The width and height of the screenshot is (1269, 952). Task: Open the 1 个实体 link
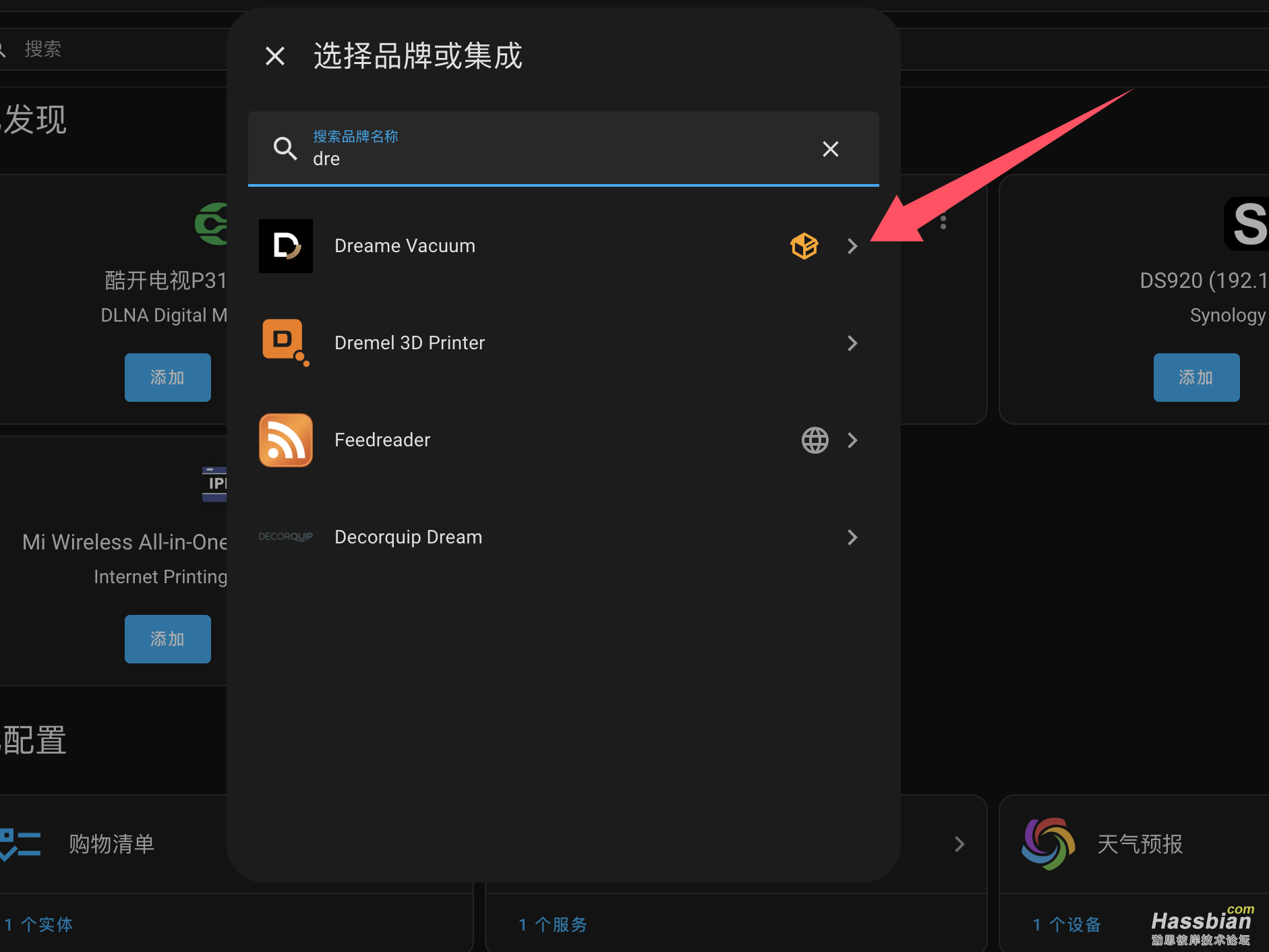(x=39, y=924)
